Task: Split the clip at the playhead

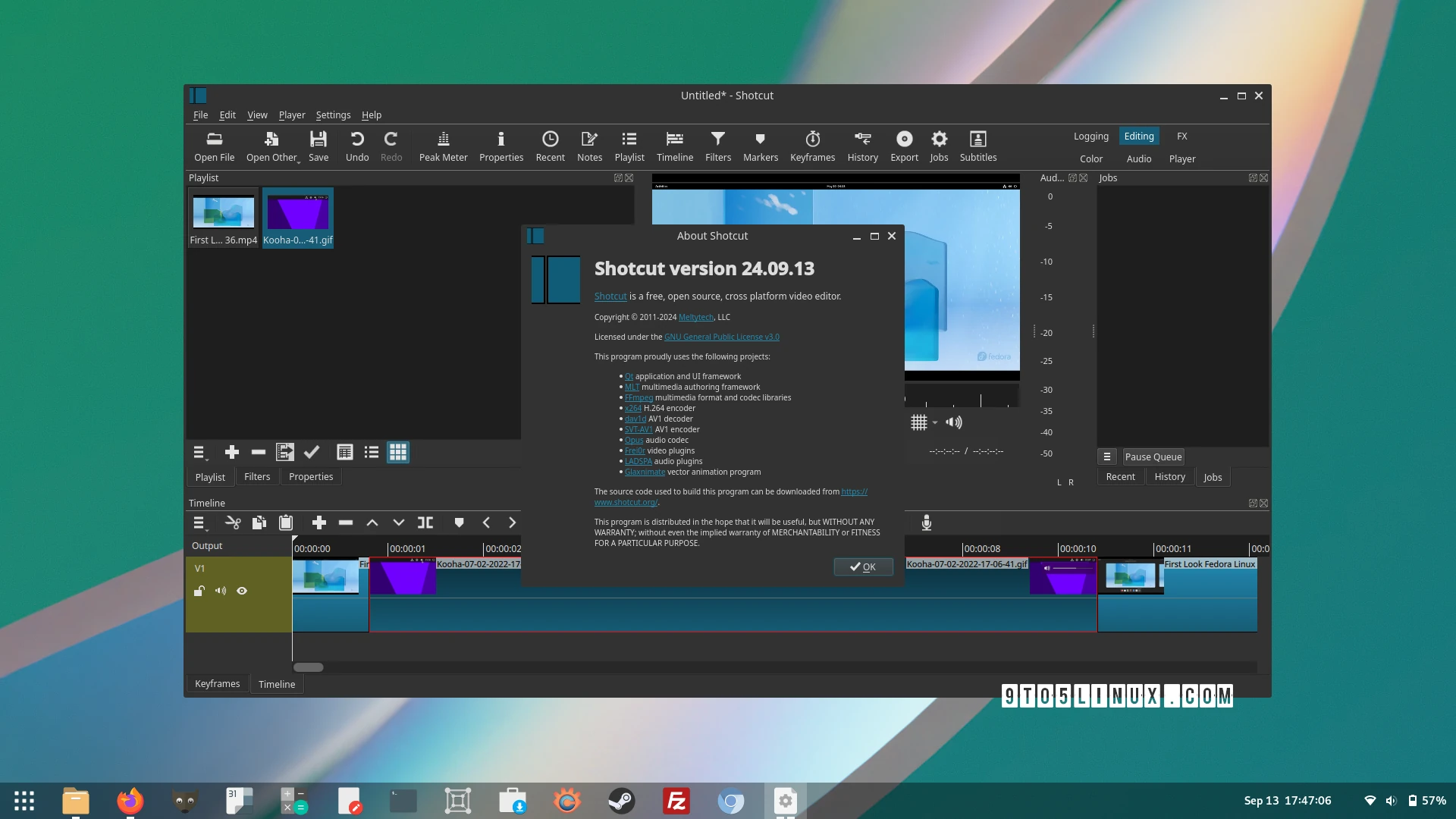Action: pyautogui.click(x=425, y=522)
